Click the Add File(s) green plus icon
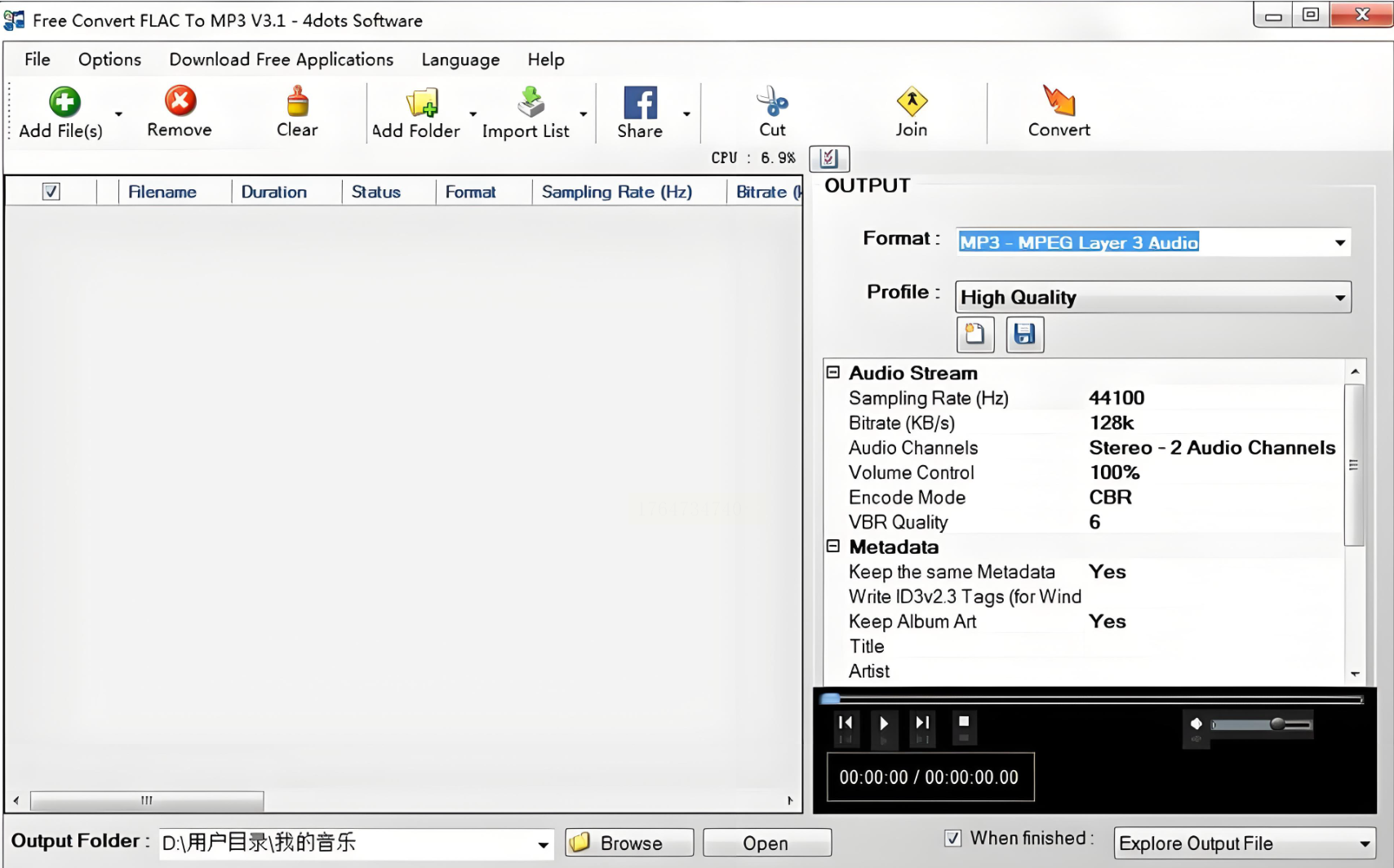Image resolution: width=1394 pixels, height=868 pixels. pos(64,102)
